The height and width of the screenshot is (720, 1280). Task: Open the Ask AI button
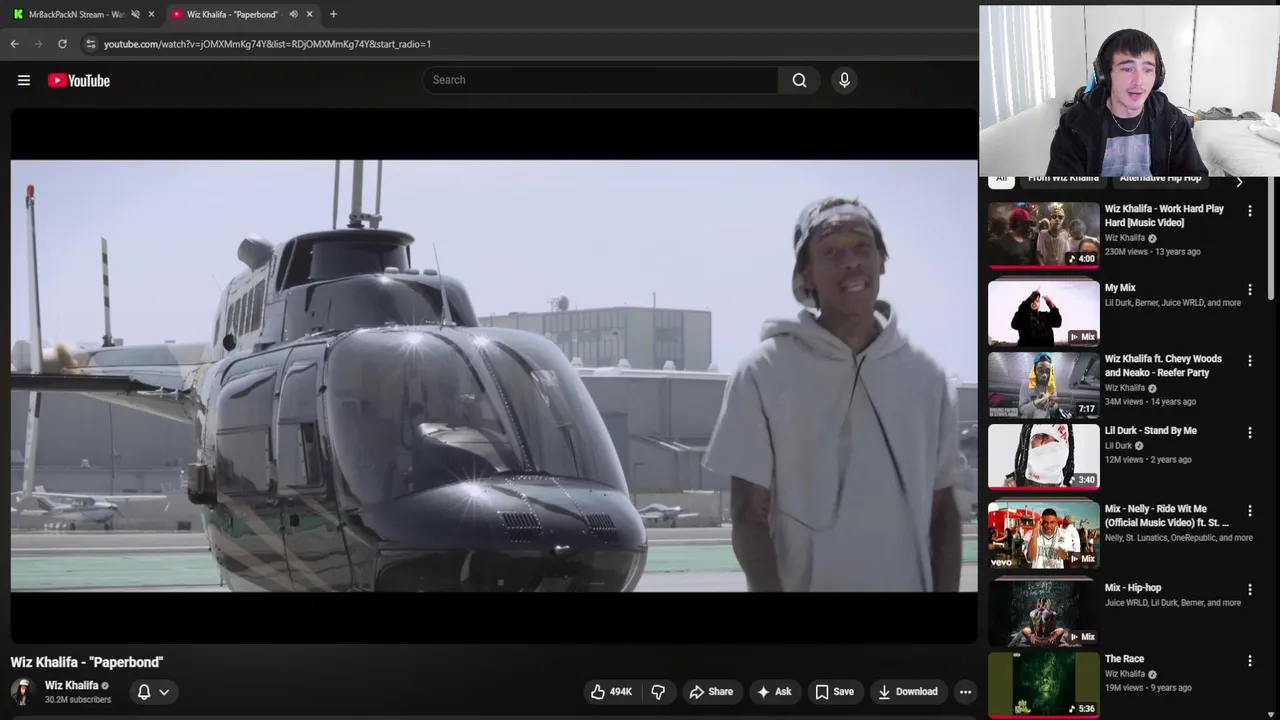(x=774, y=691)
